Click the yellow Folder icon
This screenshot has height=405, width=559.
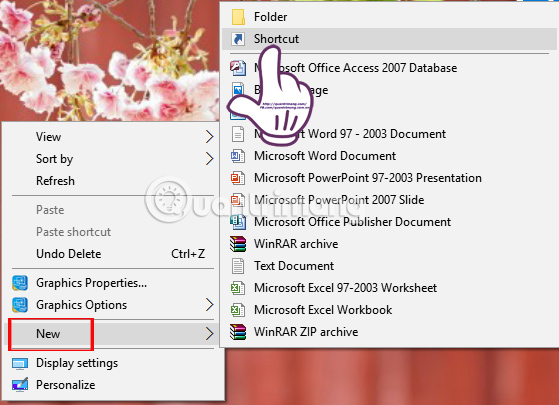[238, 17]
